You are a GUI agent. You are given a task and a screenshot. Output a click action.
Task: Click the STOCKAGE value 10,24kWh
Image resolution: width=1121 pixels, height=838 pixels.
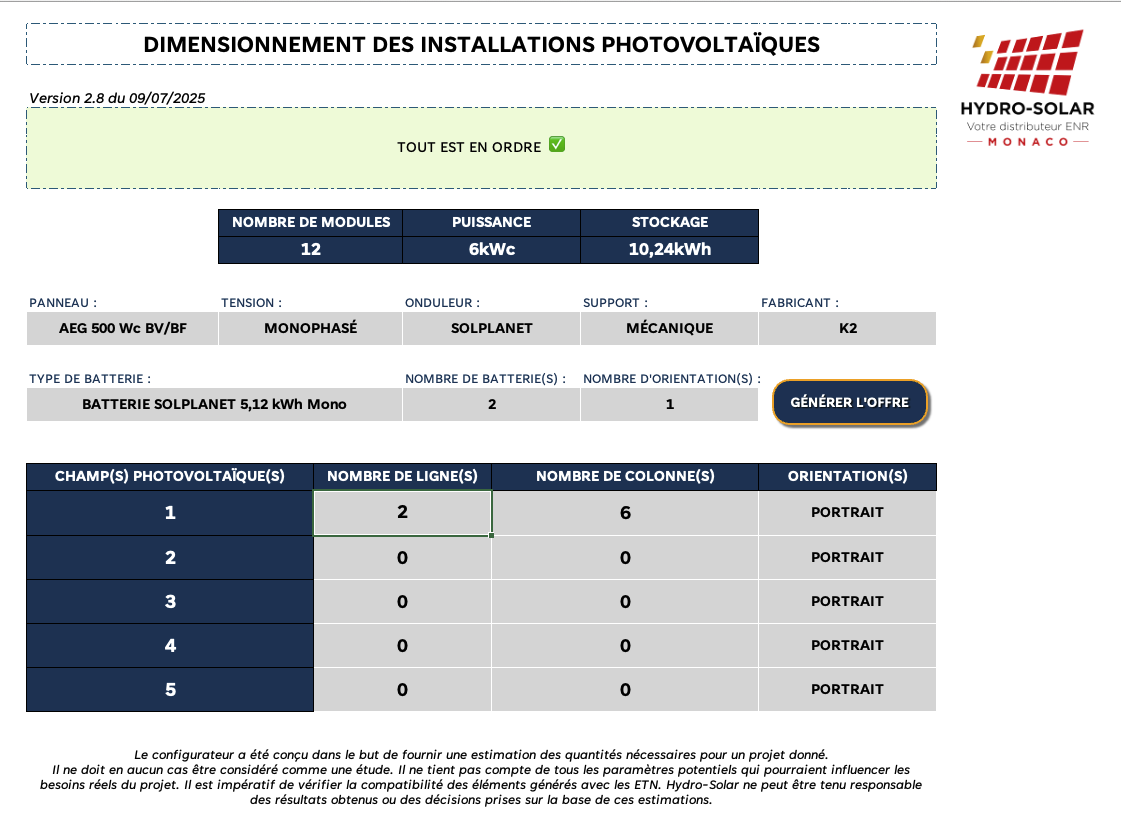coord(669,250)
